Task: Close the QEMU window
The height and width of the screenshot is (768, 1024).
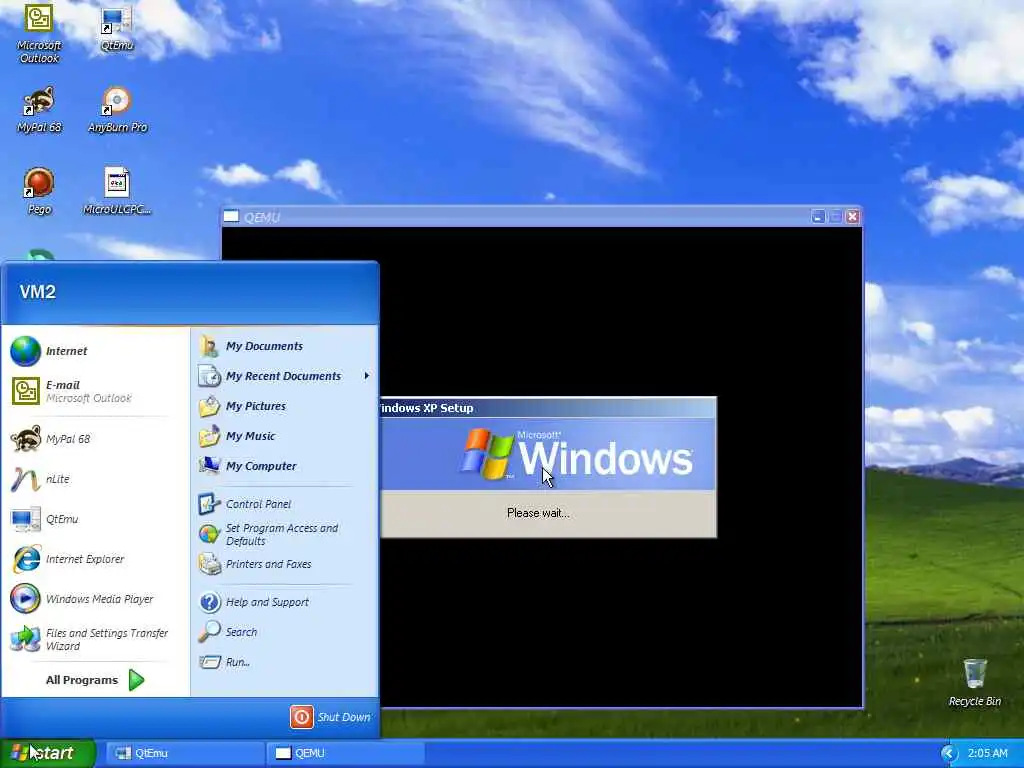Action: (852, 216)
